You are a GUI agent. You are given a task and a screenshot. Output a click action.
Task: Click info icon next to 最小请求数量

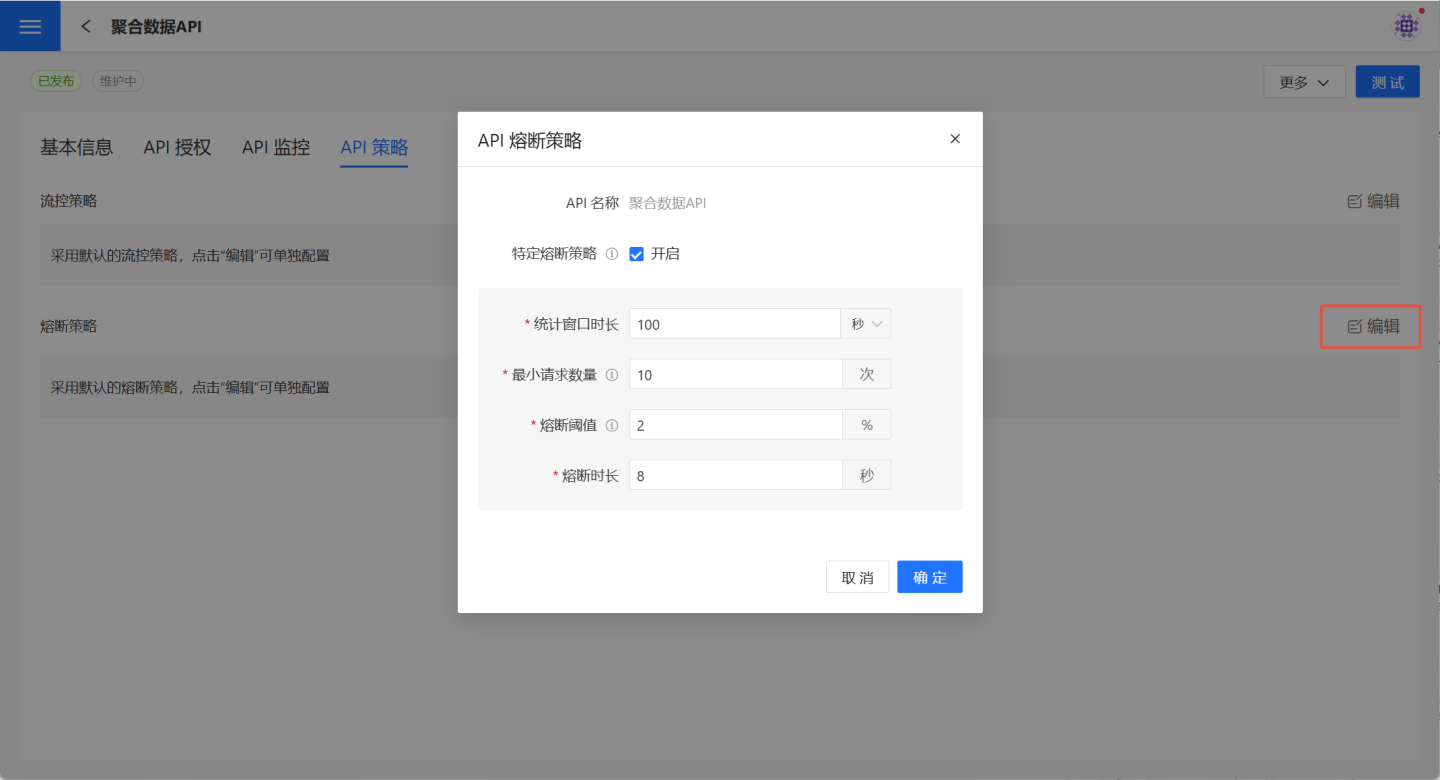coord(612,375)
